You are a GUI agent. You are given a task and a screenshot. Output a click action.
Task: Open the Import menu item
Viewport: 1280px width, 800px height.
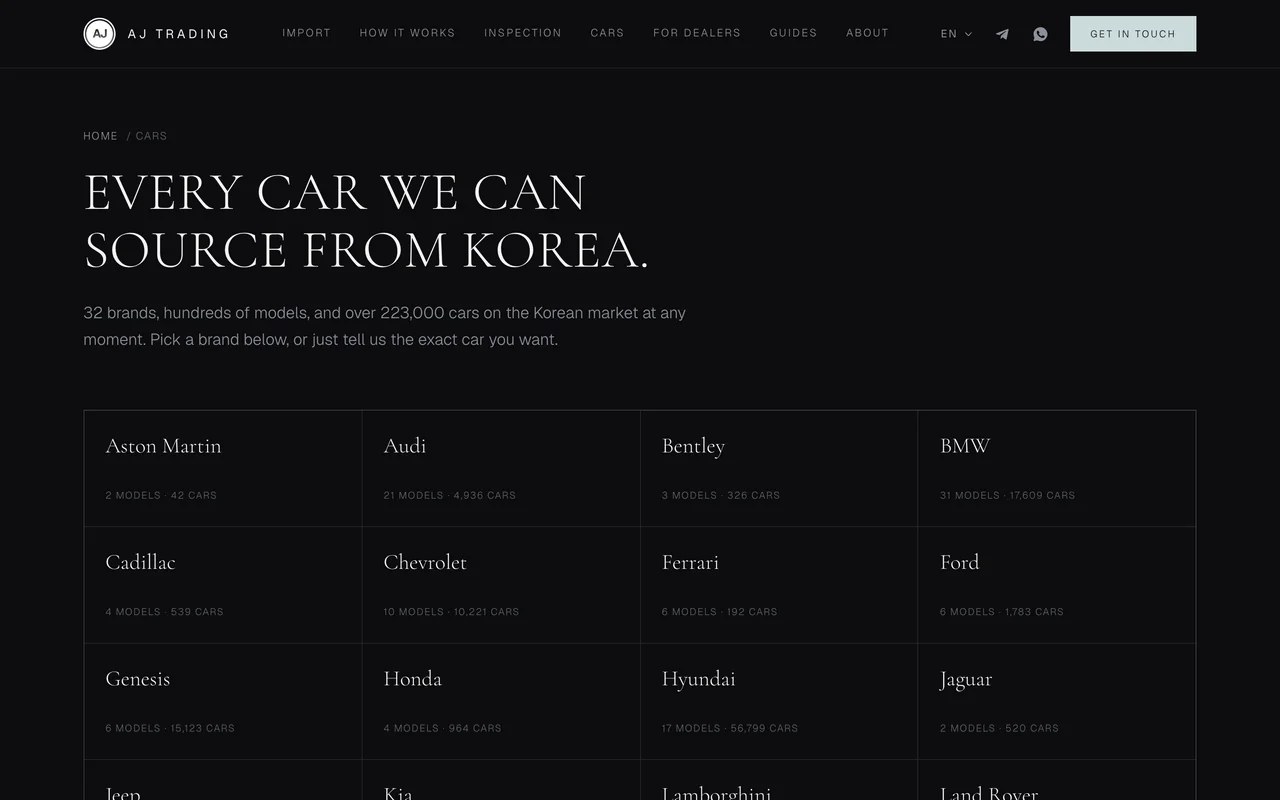[306, 33]
